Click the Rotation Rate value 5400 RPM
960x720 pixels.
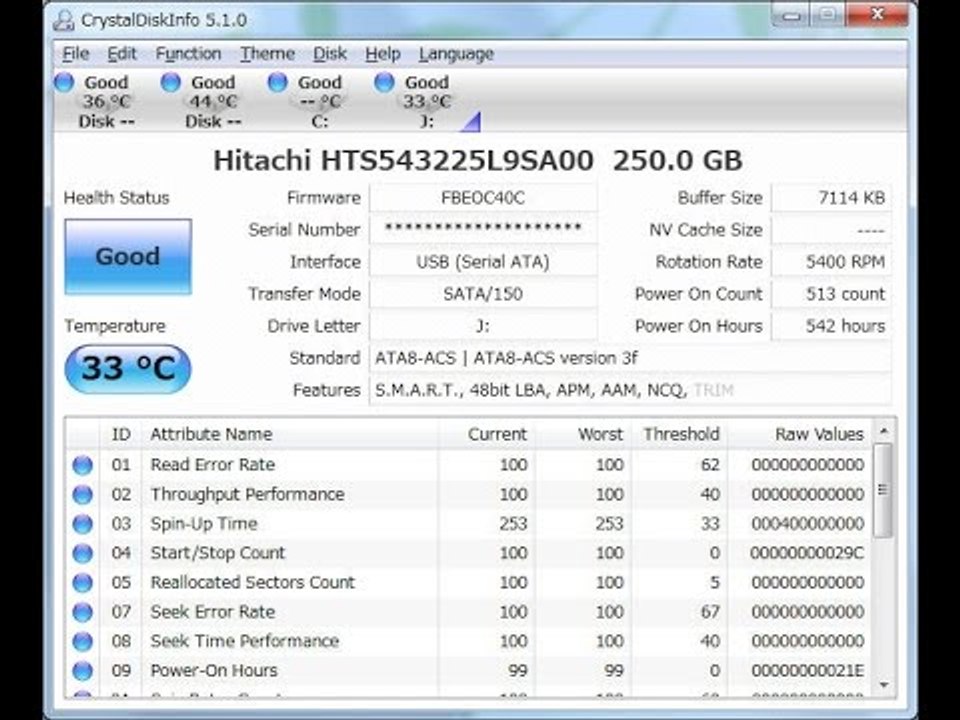point(831,262)
